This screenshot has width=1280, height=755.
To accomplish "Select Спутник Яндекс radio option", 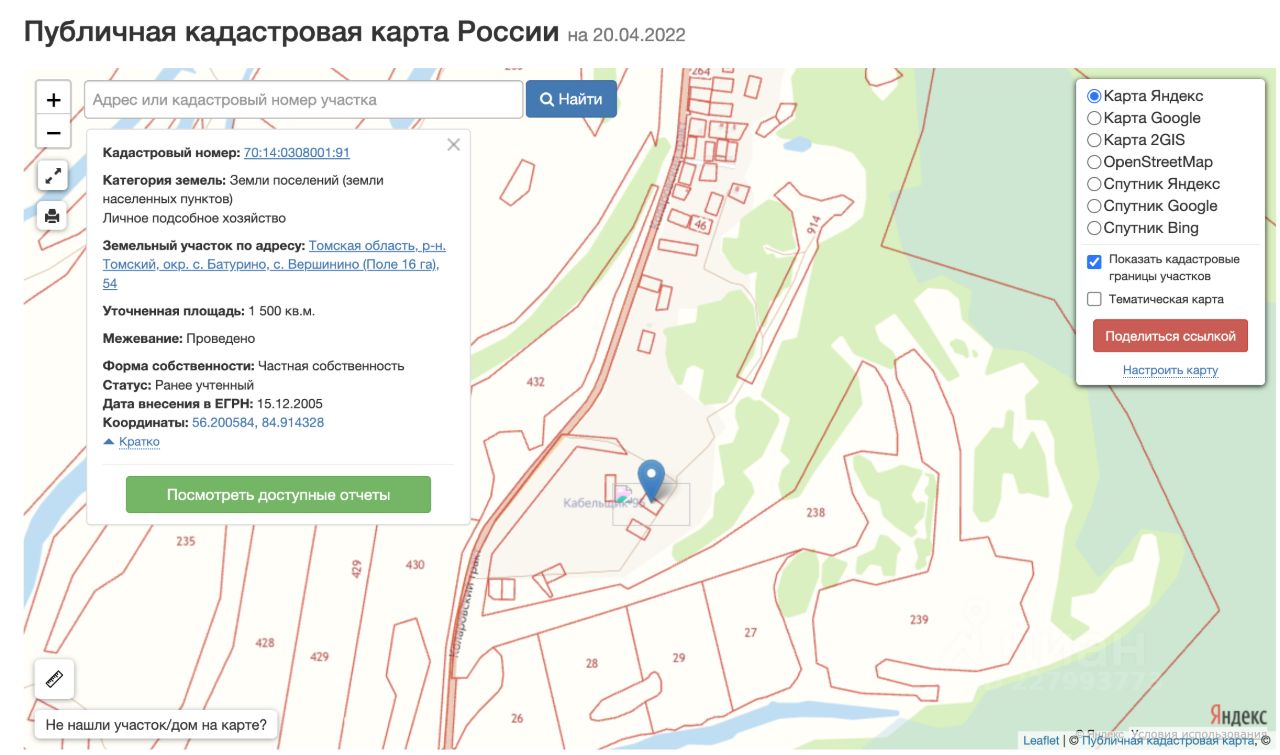I will click(x=1094, y=184).
